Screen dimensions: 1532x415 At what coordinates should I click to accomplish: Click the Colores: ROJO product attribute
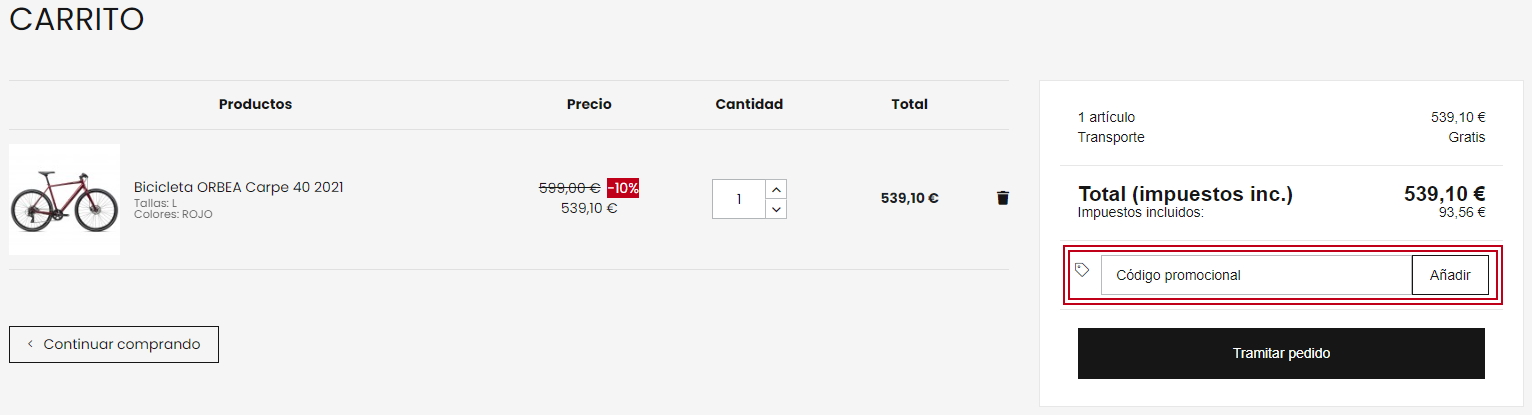pyautogui.click(x=173, y=214)
